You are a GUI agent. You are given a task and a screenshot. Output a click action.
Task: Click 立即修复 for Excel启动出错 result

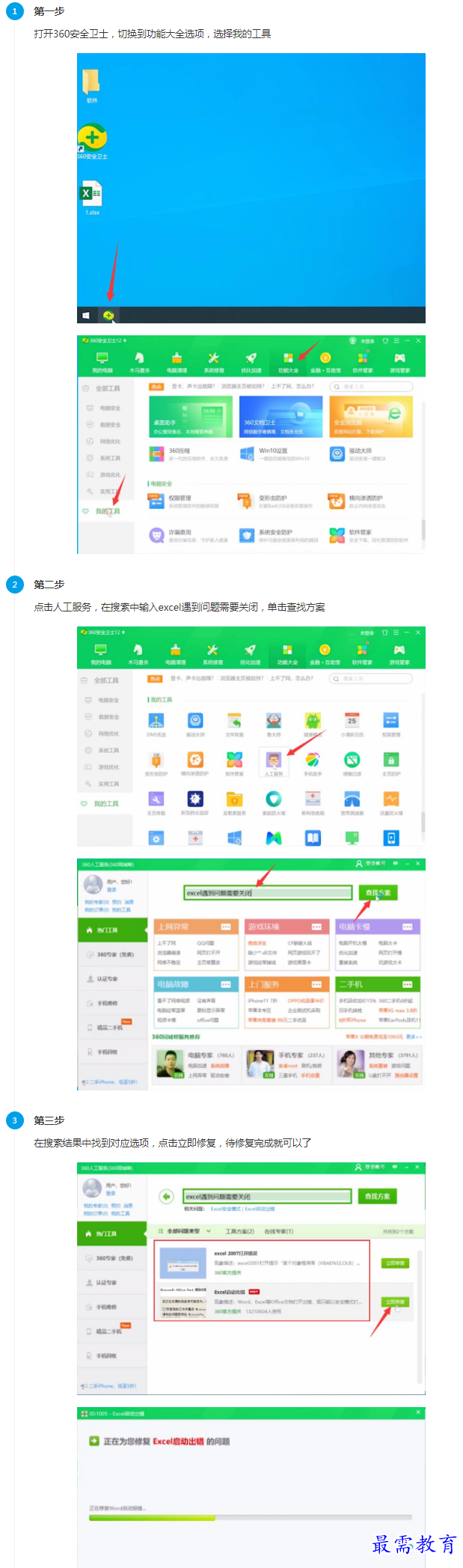tap(395, 1302)
